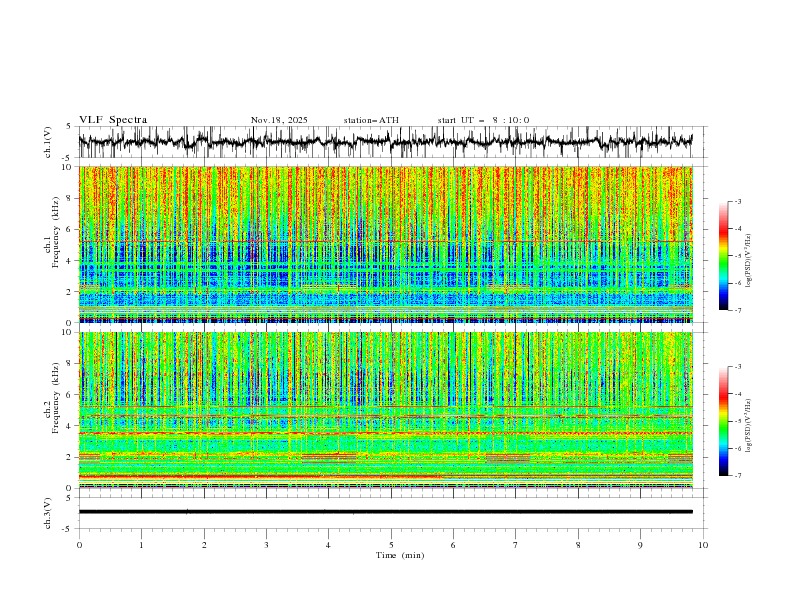This screenshot has width=792, height=612.
Task: Click the "VLF Spectra" plot title
Action: pyautogui.click(x=113, y=120)
